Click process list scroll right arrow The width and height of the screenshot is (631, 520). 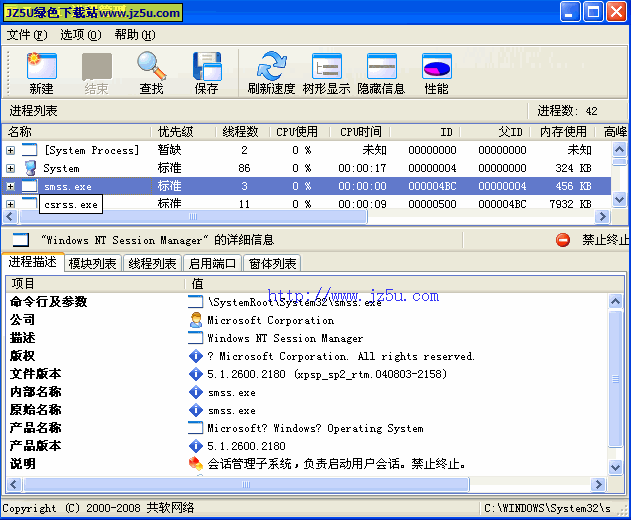click(602, 217)
